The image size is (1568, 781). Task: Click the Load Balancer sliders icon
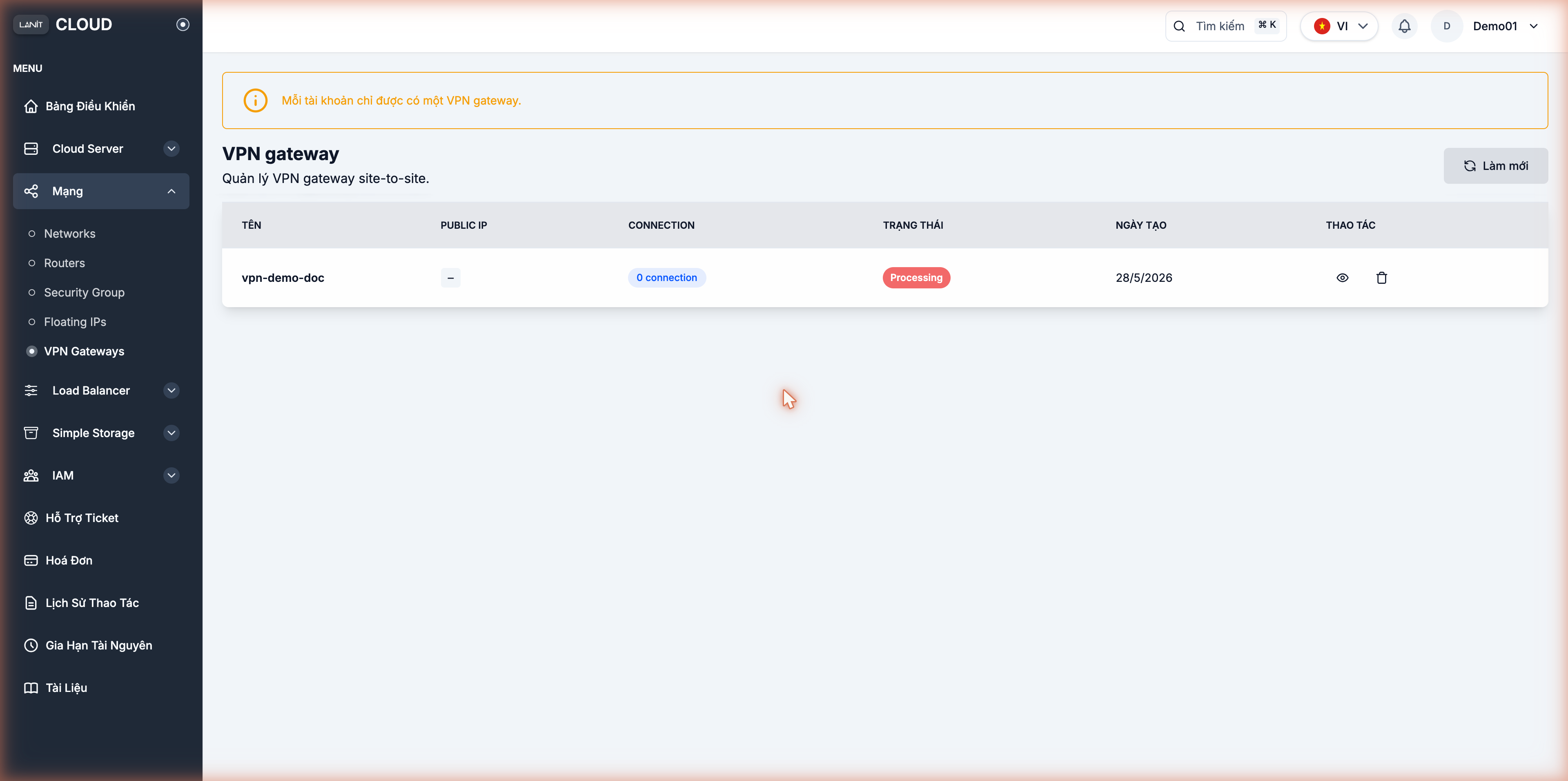coord(31,390)
